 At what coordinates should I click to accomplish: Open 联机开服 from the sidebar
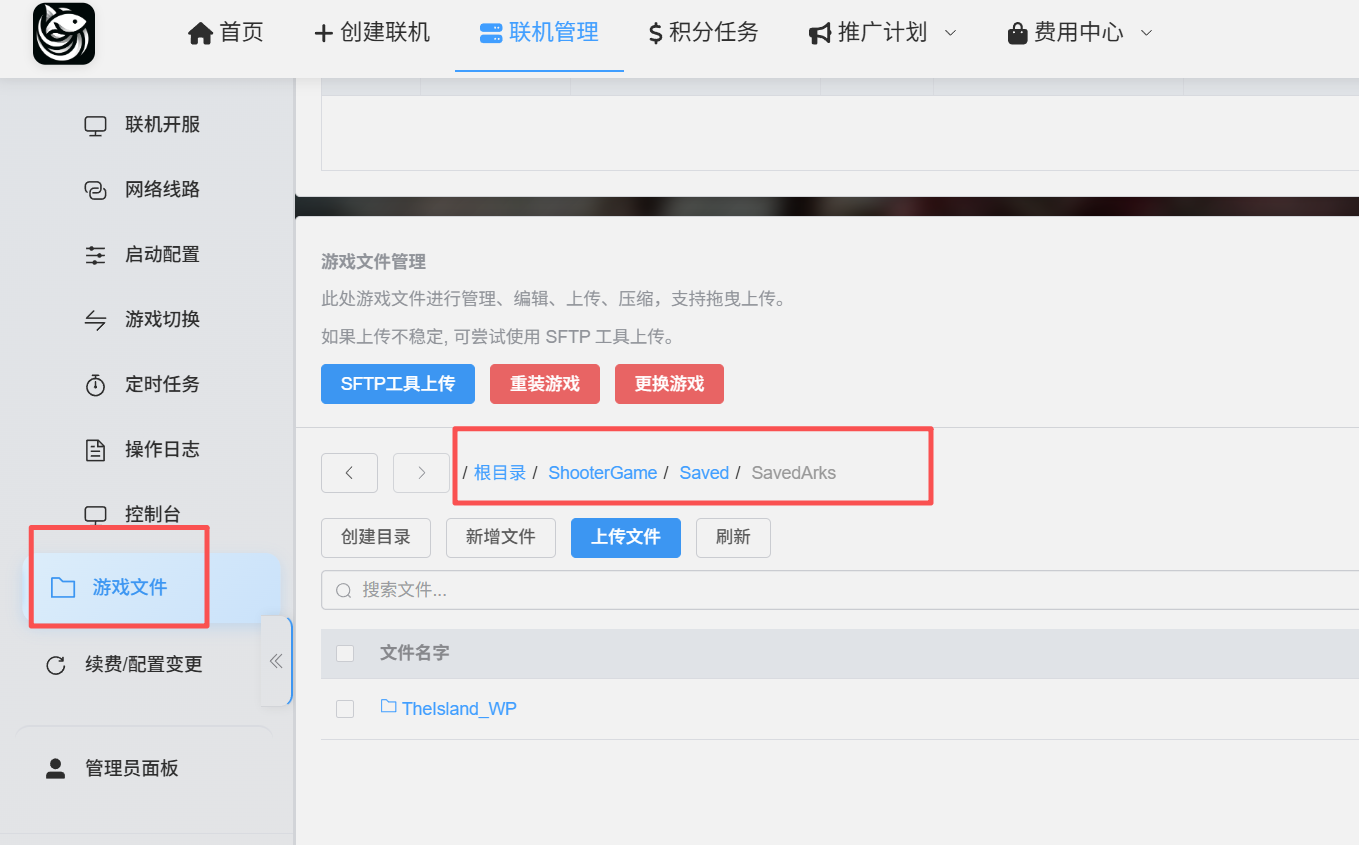tap(162, 125)
